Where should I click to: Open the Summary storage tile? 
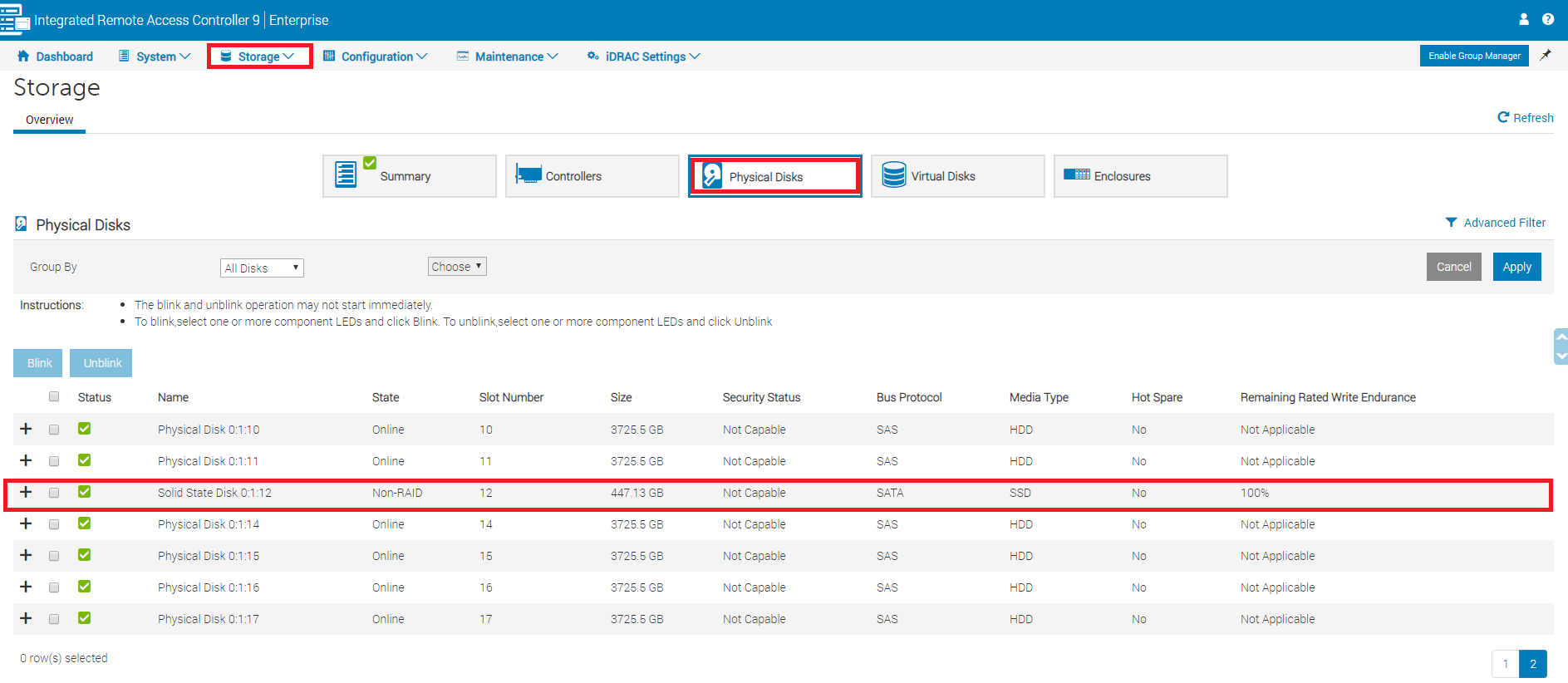pos(409,176)
